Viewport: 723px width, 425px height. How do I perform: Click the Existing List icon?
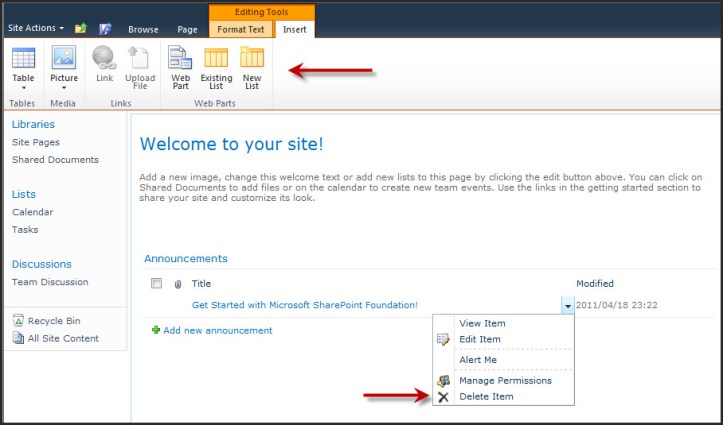[x=216, y=58]
